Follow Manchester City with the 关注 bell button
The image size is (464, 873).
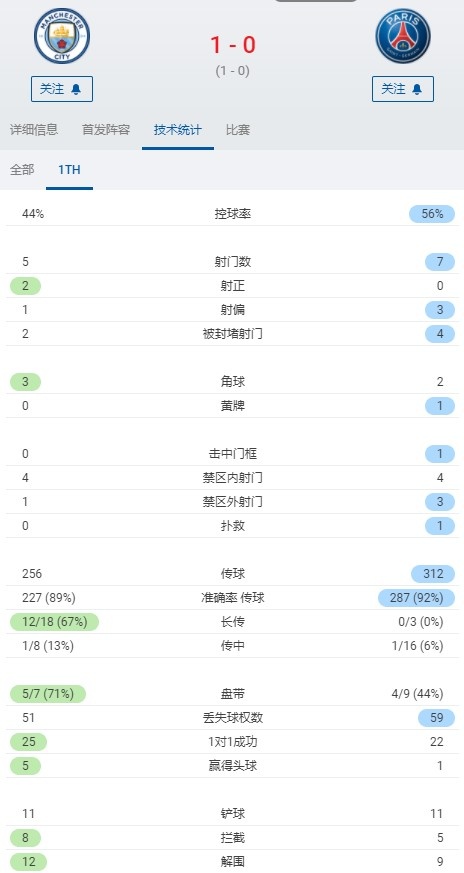(x=62, y=89)
